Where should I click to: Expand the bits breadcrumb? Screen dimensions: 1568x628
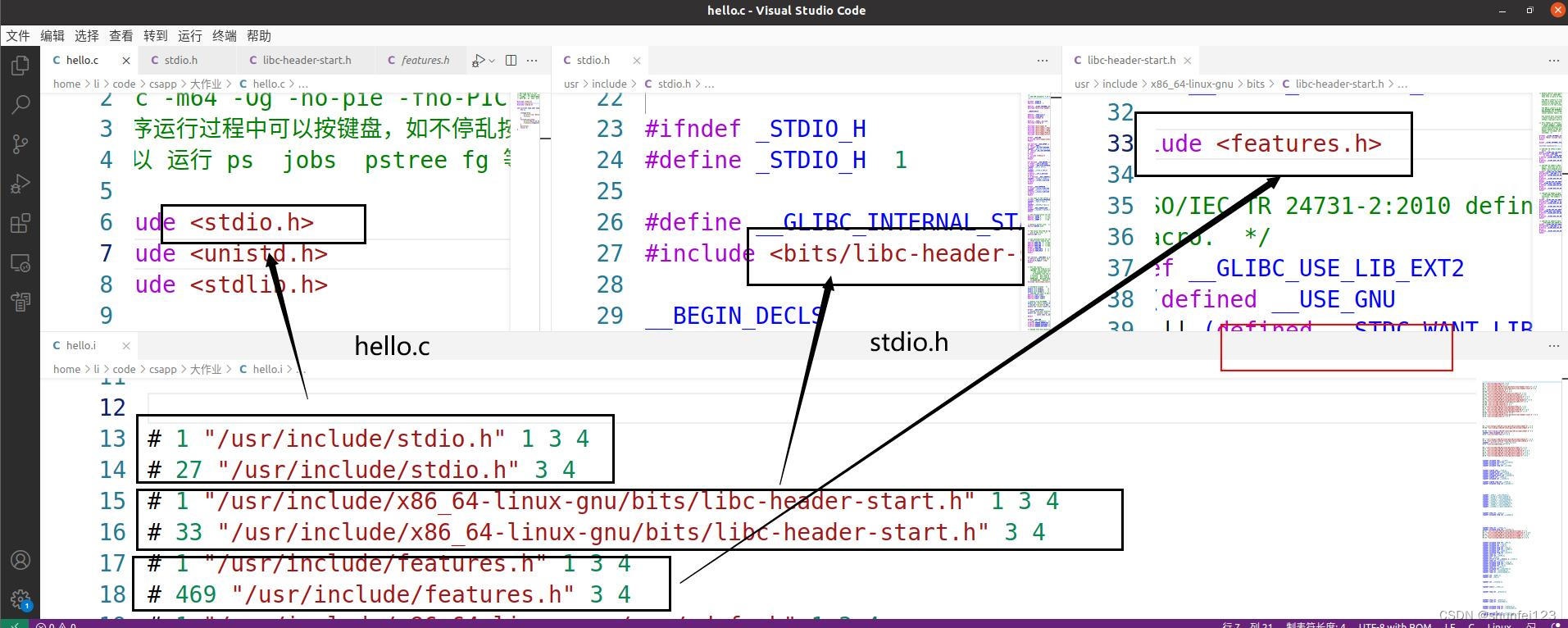coord(1256,84)
